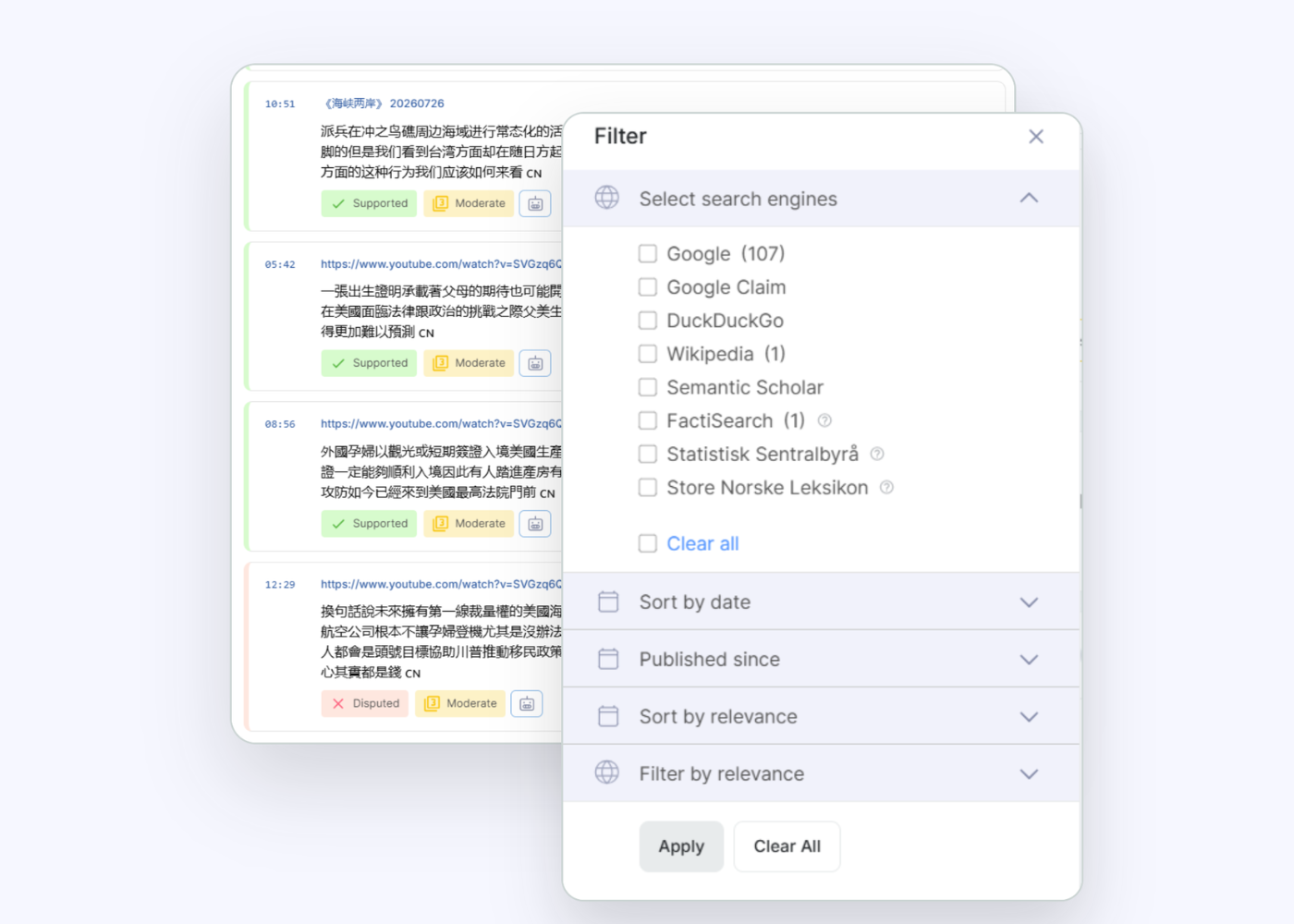
Task: Check the Wikipedia (1) option
Action: (648, 354)
